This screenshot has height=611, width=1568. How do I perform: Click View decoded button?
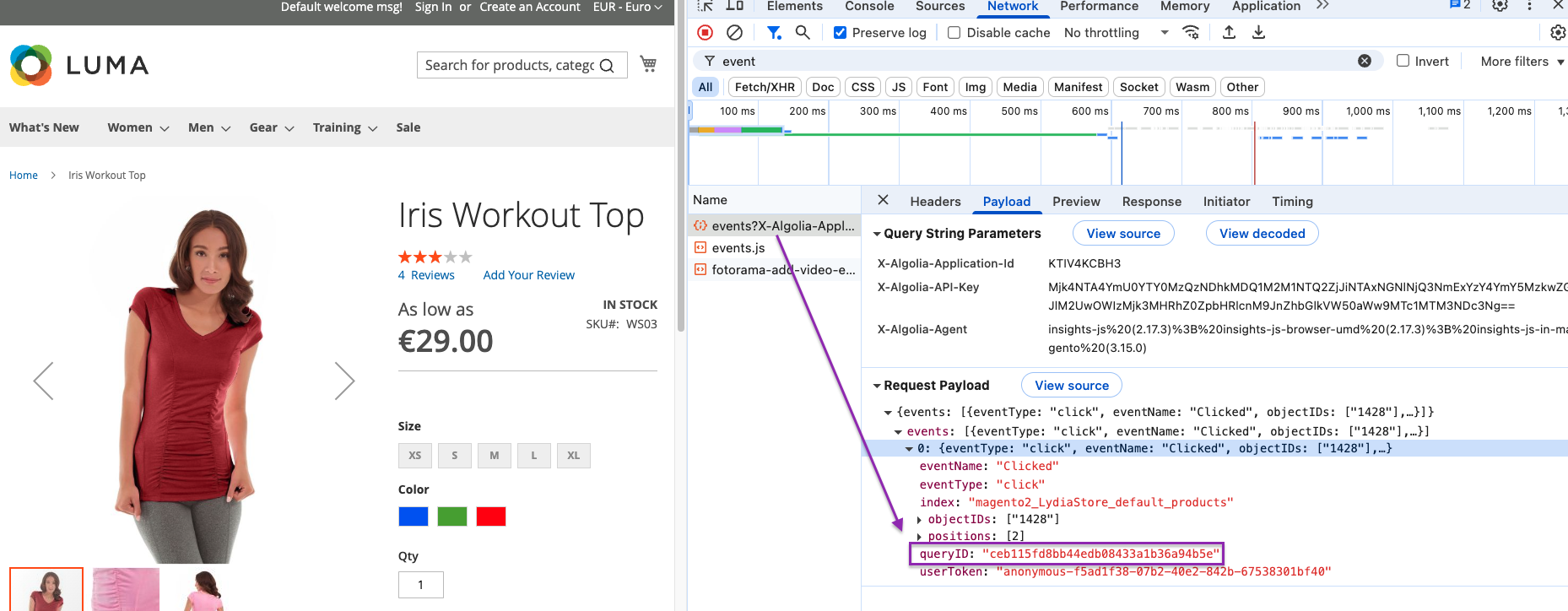click(x=1262, y=234)
